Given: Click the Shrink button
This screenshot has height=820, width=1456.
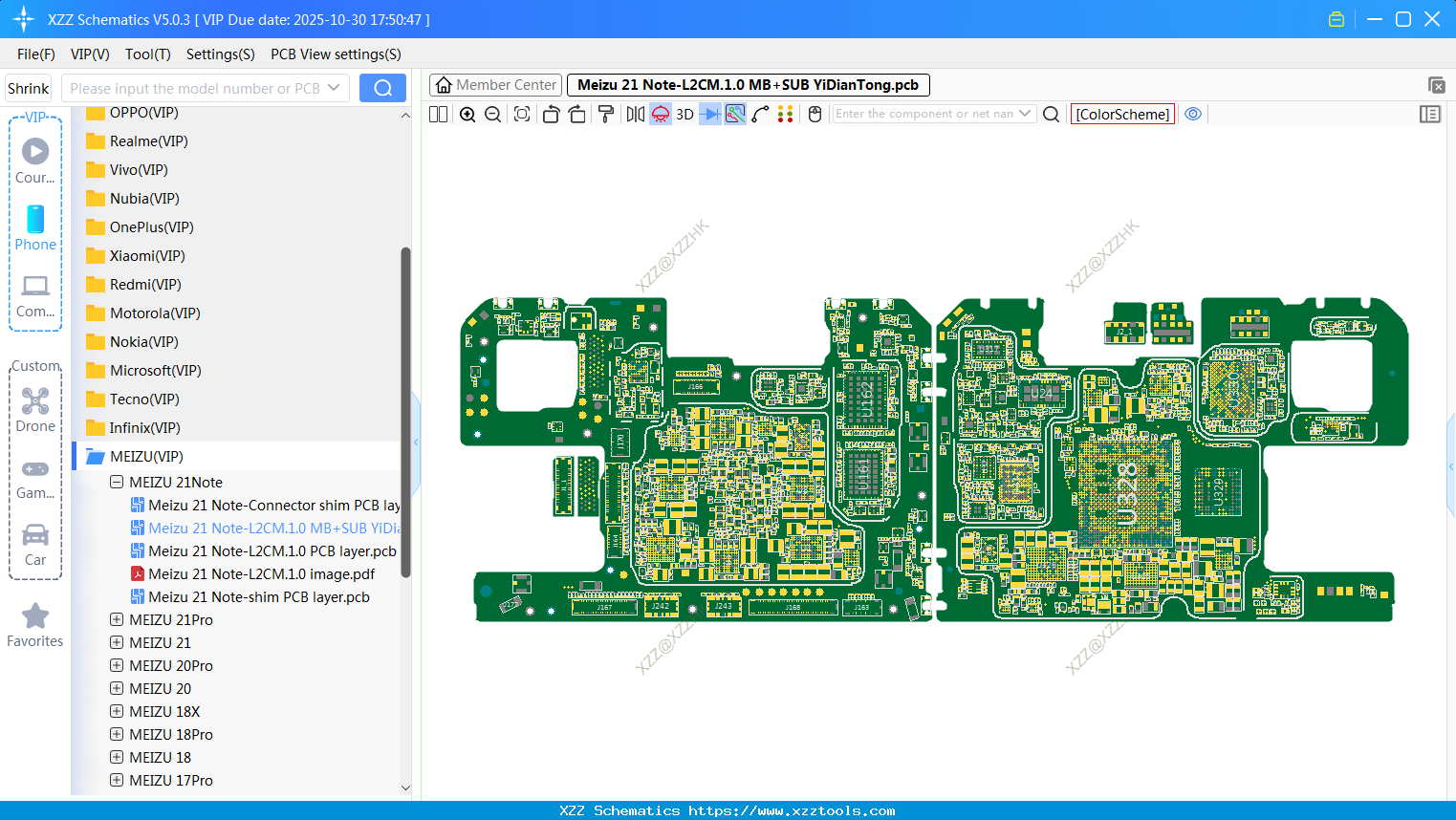Looking at the screenshot, I should click(x=29, y=88).
